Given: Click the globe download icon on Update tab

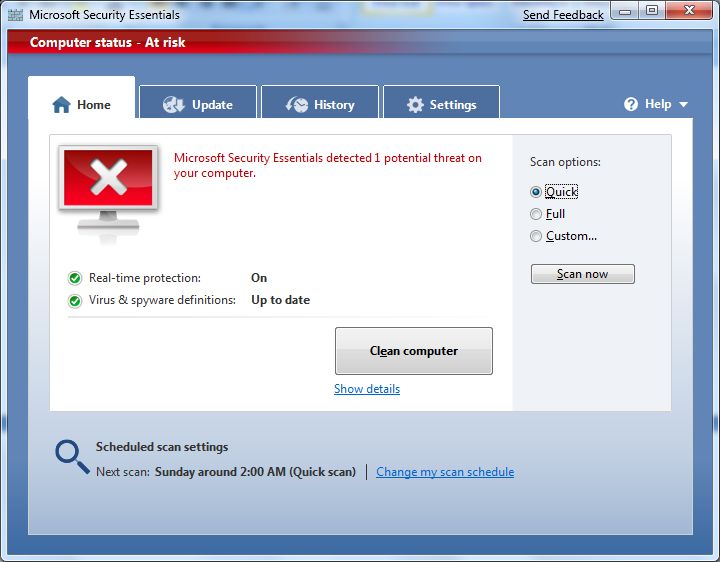Looking at the screenshot, I should click(174, 105).
